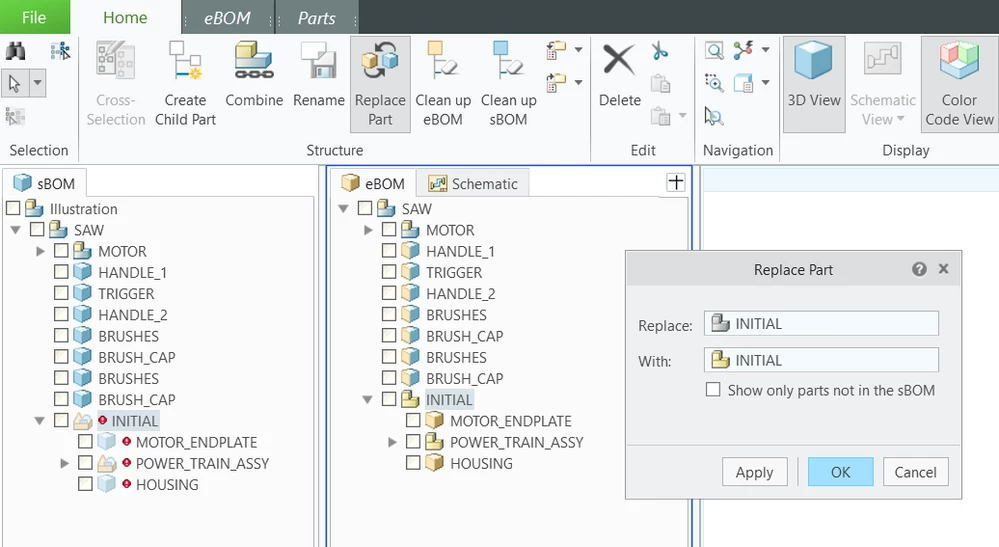The image size is (999, 547).
Task: Expand the MOTOR node in eBOM tree
Action: [368, 229]
